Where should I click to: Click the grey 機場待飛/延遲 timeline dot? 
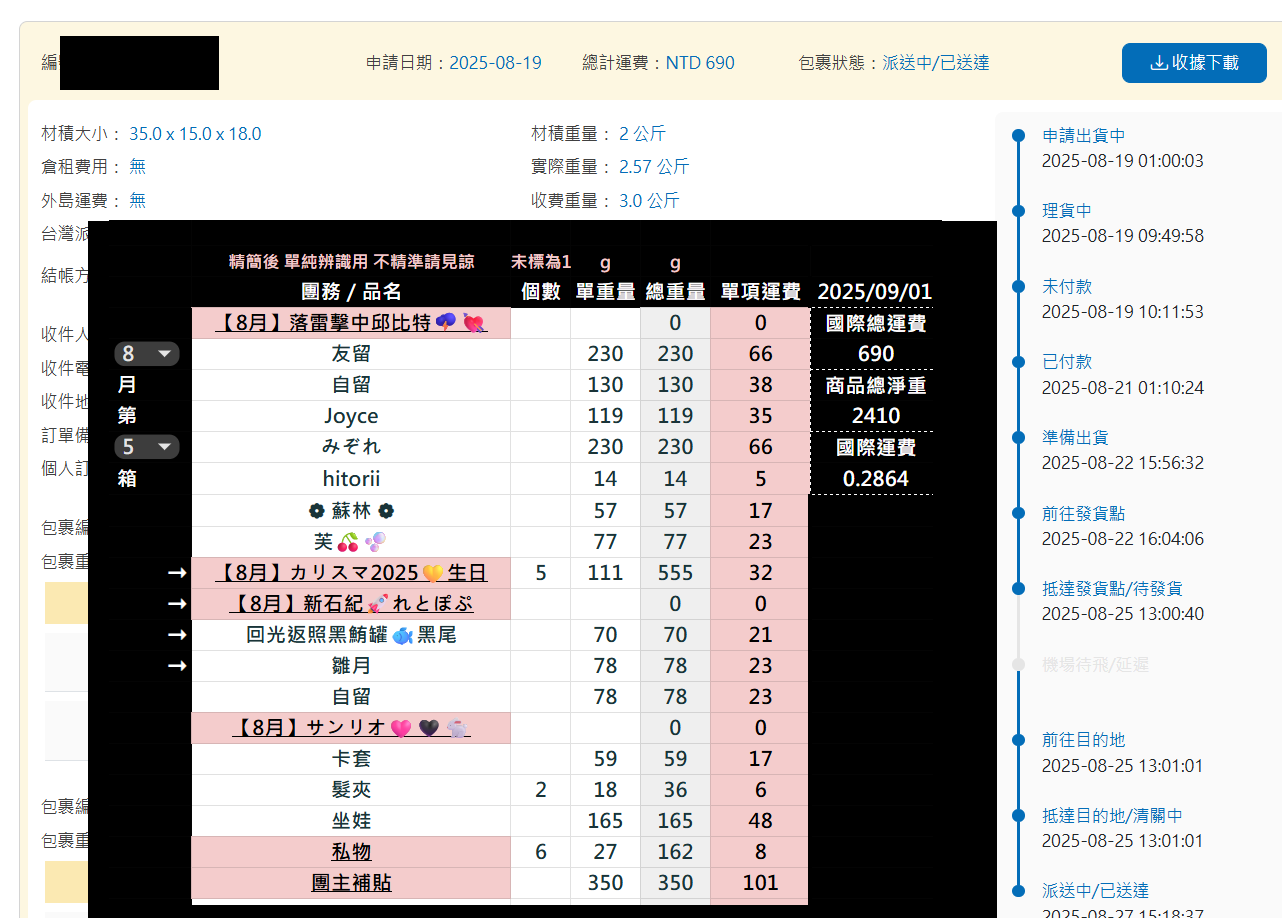tap(1018, 664)
